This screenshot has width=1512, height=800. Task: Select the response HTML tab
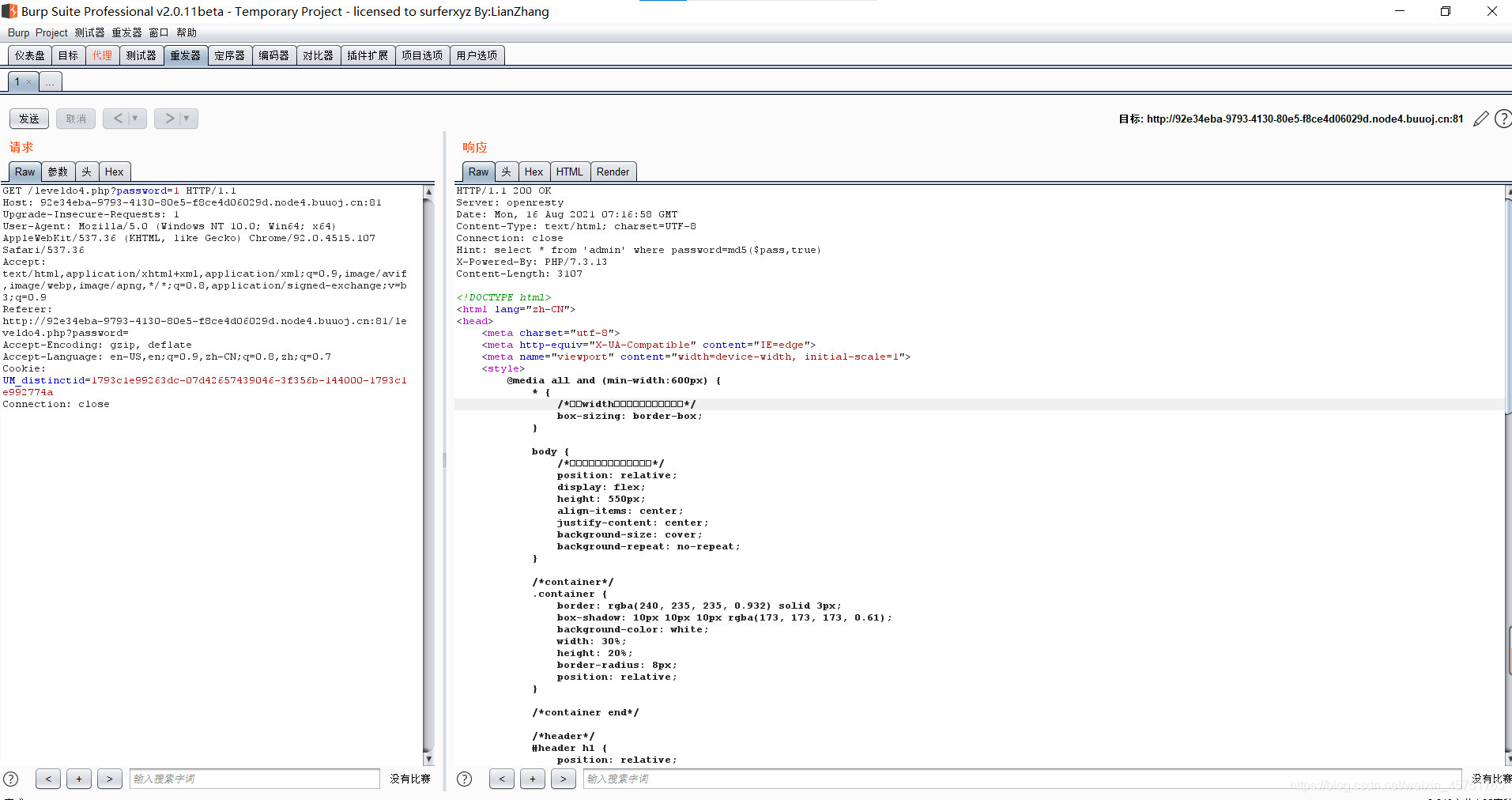(x=570, y=172)
